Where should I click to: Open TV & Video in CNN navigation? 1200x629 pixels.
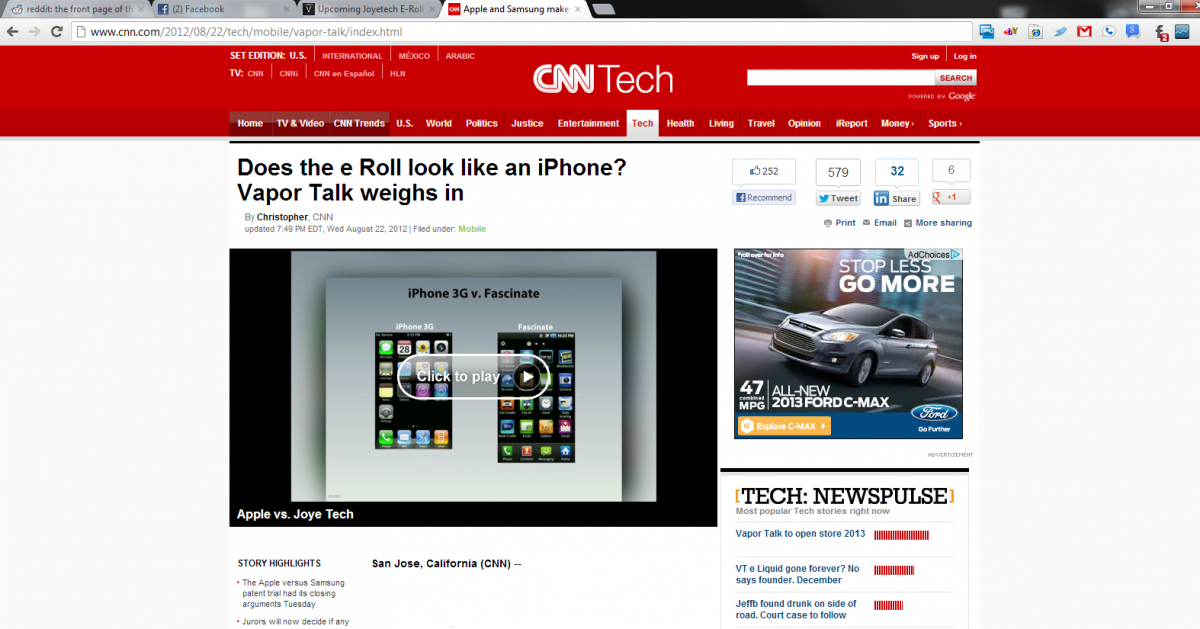click(300, 123)
